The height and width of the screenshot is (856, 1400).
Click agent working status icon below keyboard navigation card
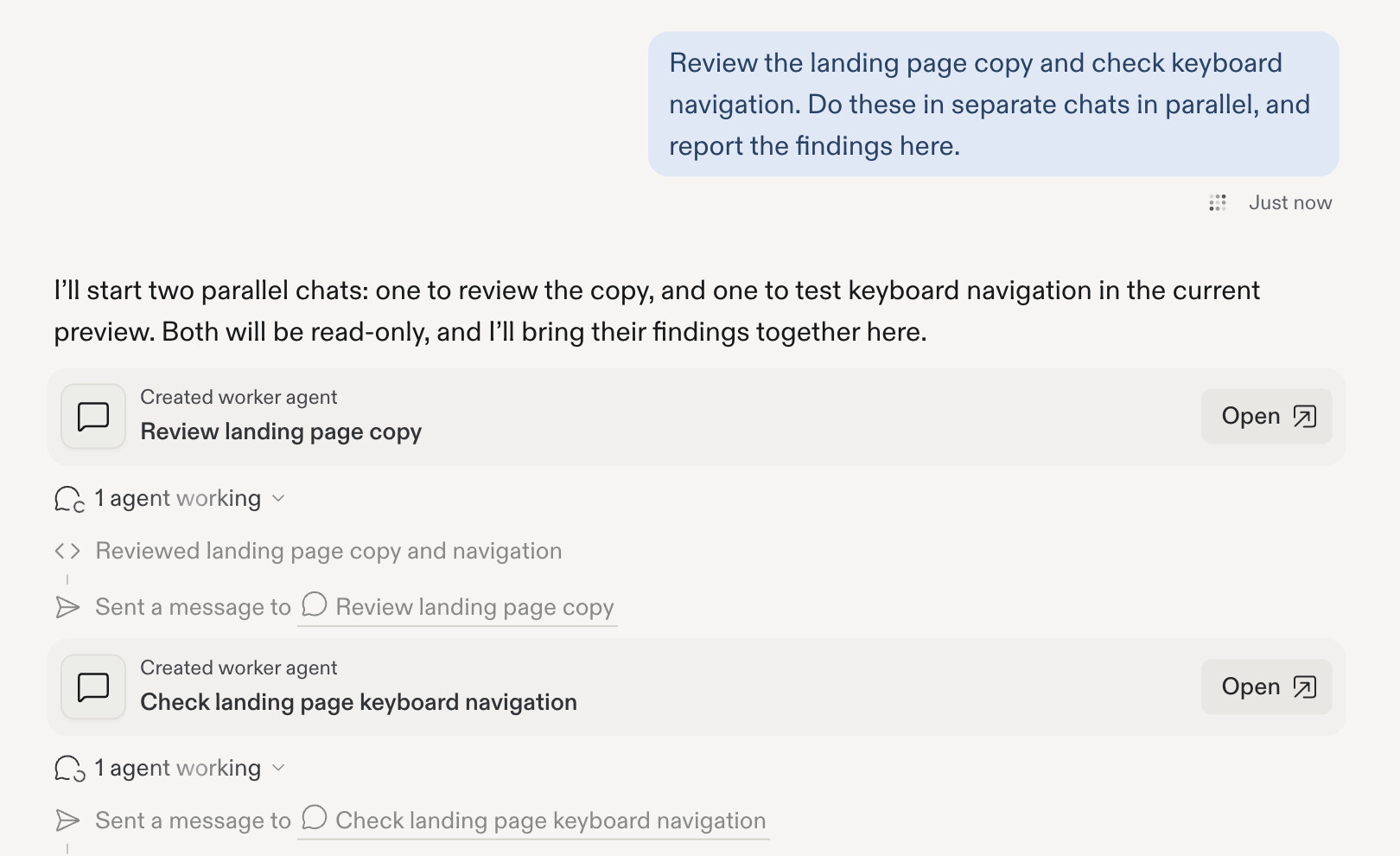point(69,769)
